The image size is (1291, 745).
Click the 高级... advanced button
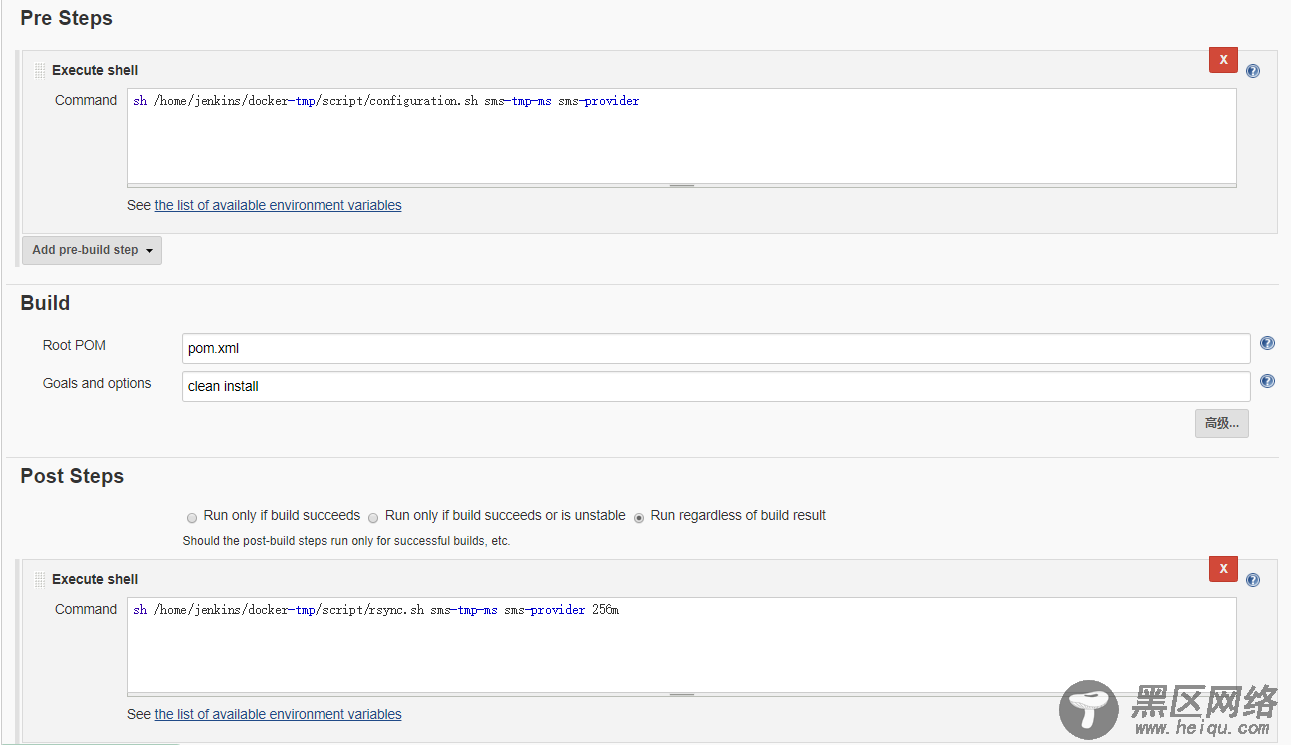(1222, 423)
